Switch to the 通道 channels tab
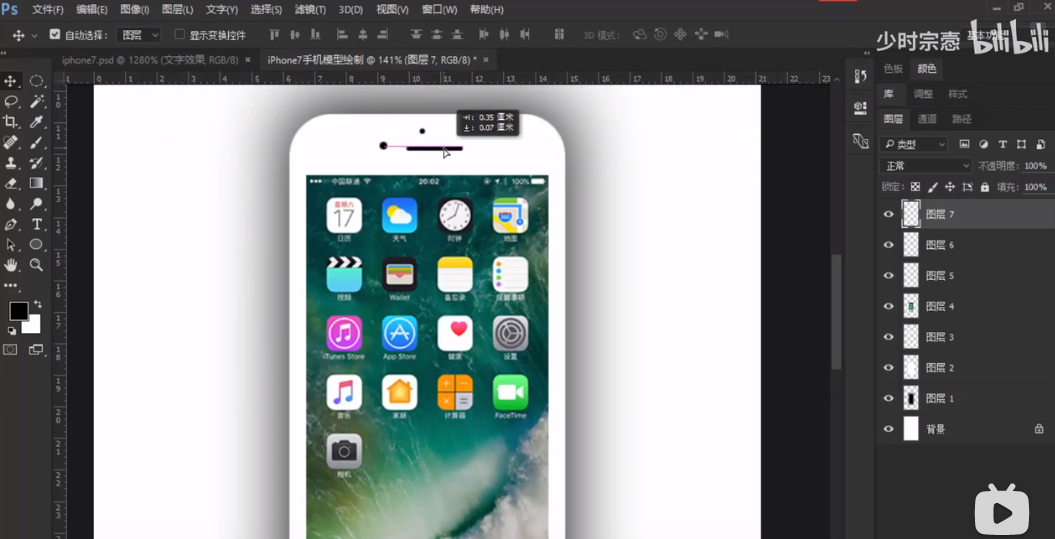 tap(927, 119)
